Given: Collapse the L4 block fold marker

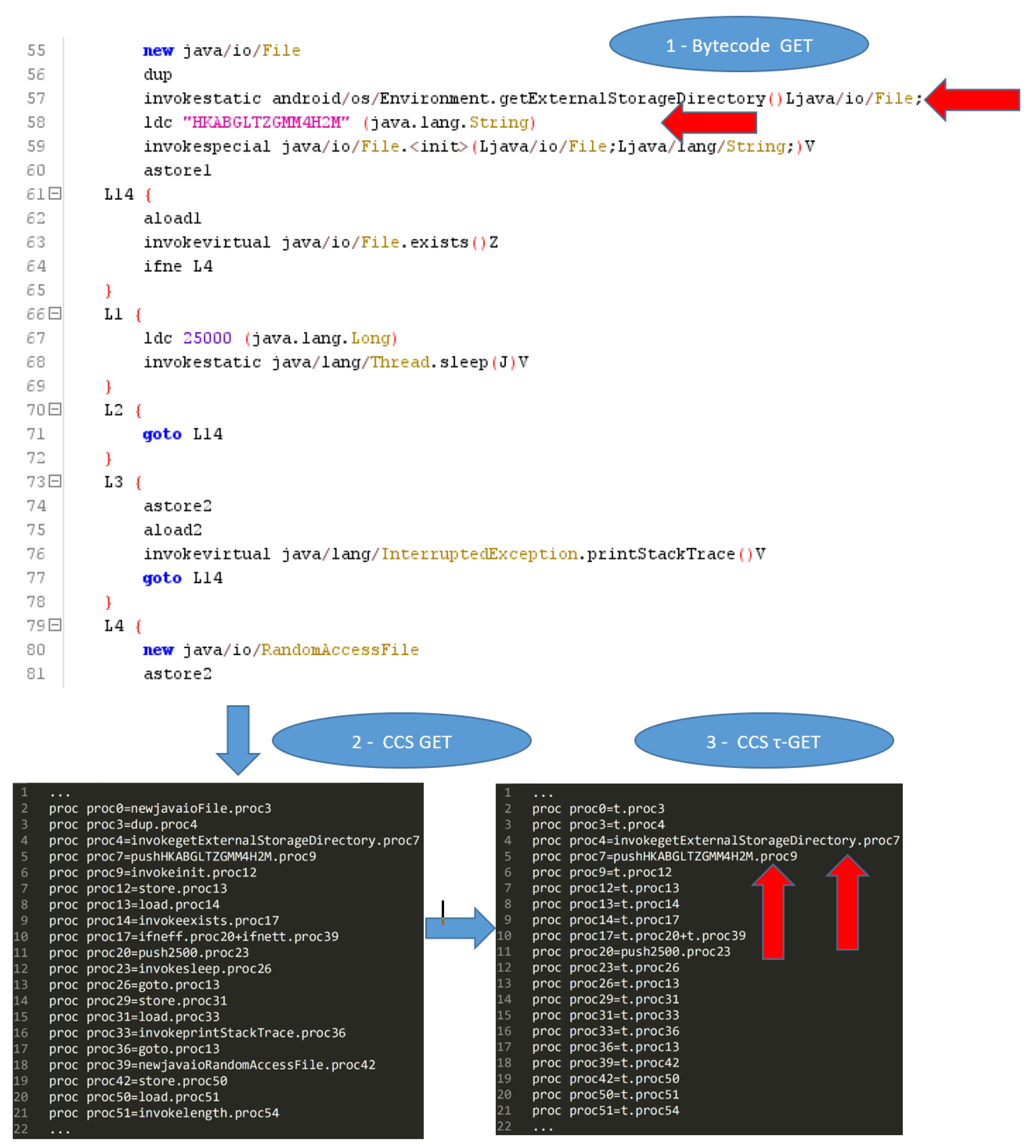Looking at the screenshot, I should 55,625.
